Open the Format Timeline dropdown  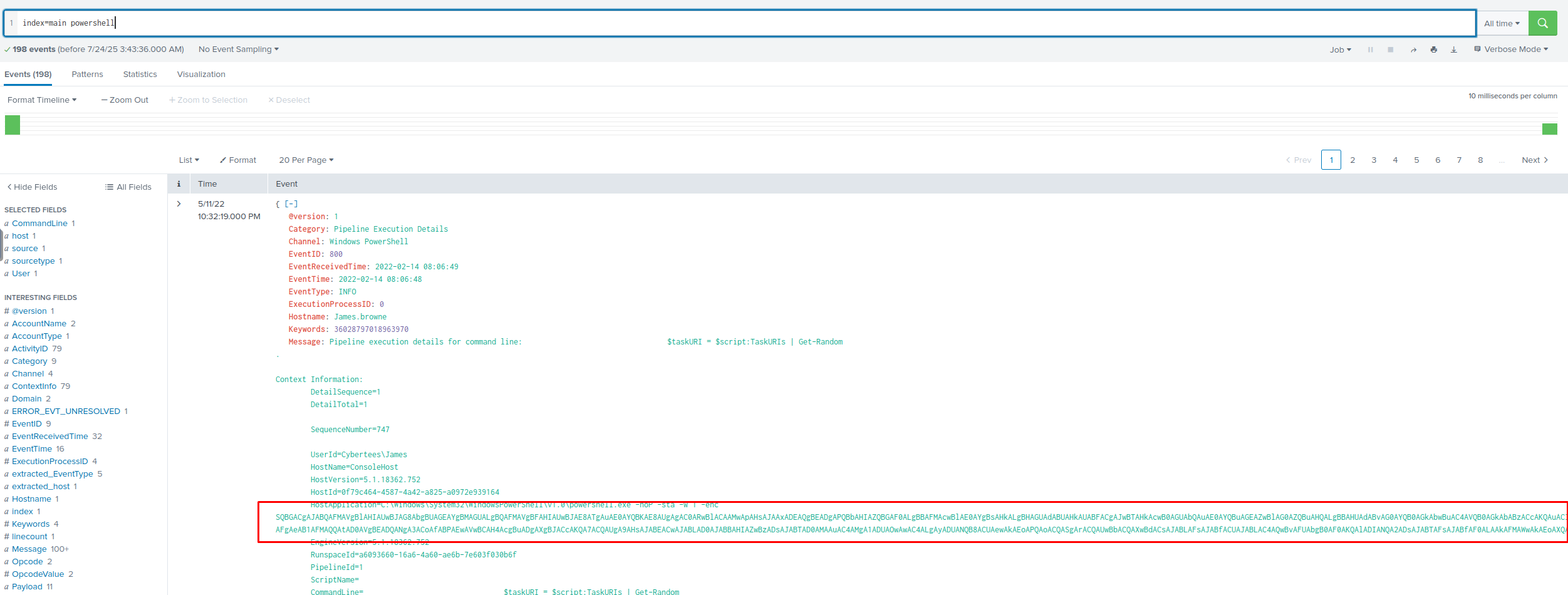pos(42,100)
